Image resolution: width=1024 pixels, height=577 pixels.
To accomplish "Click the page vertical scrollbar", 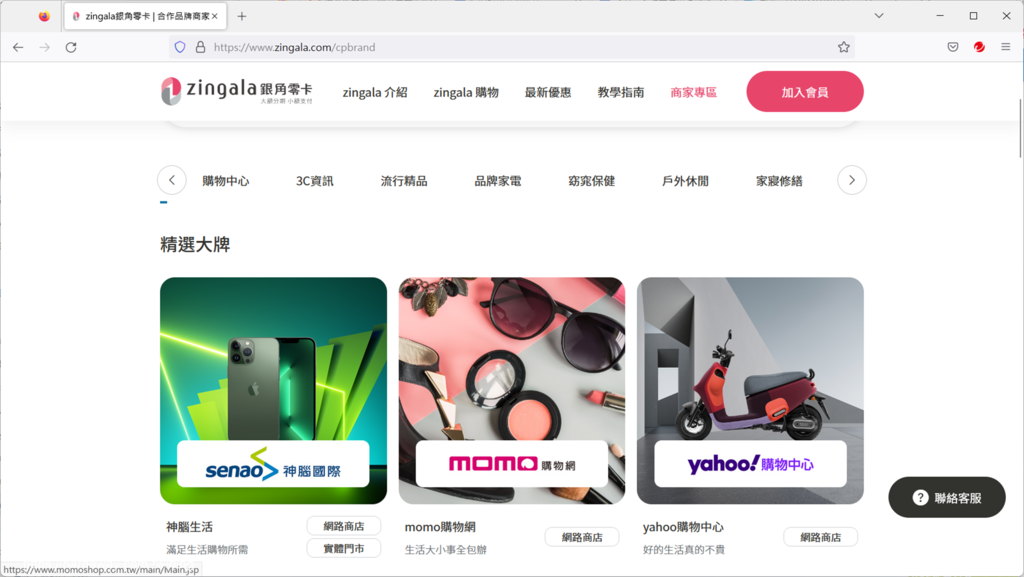I will coord(1020,128).
